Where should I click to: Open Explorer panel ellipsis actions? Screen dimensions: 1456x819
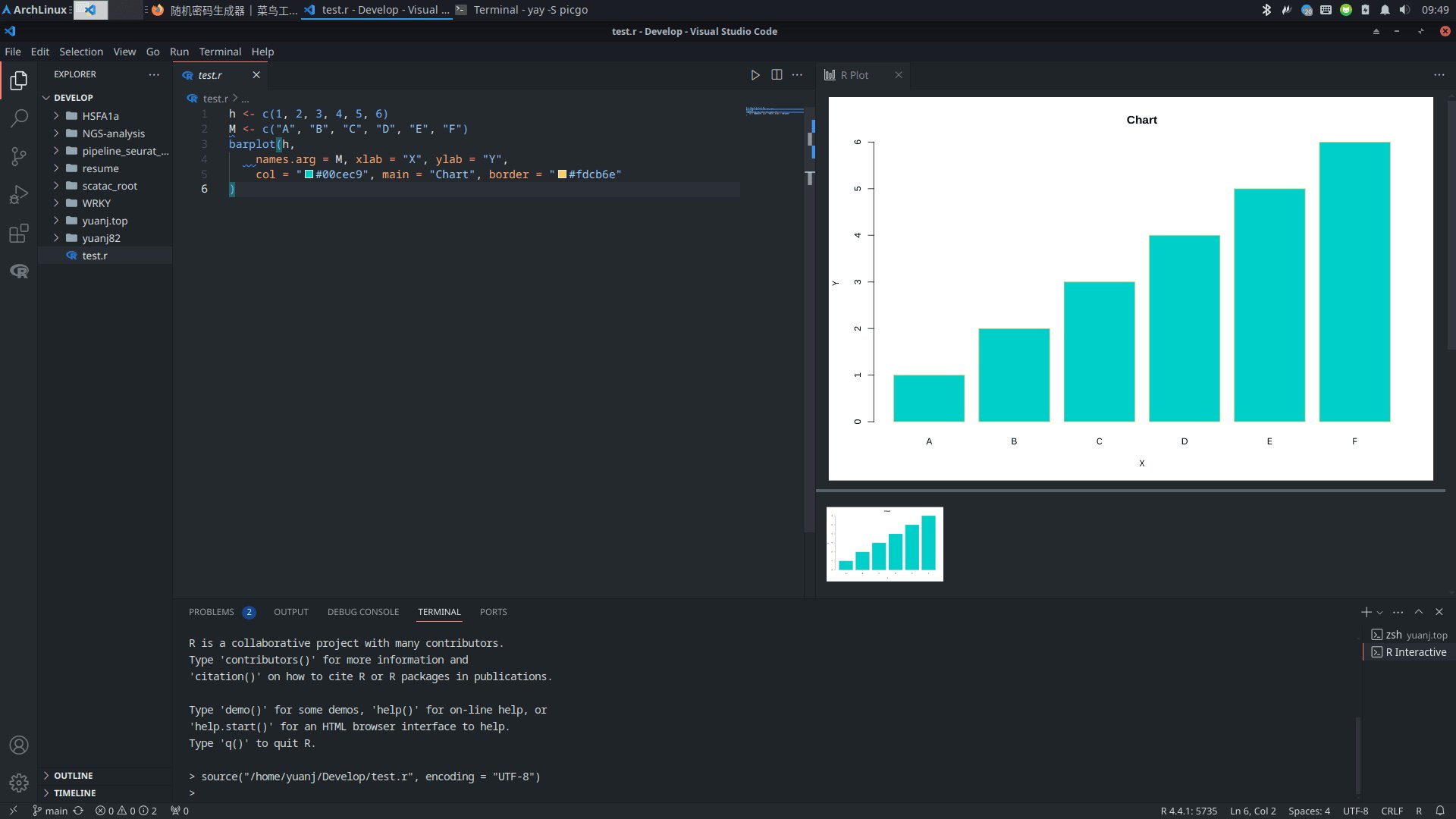pos(154,74)
